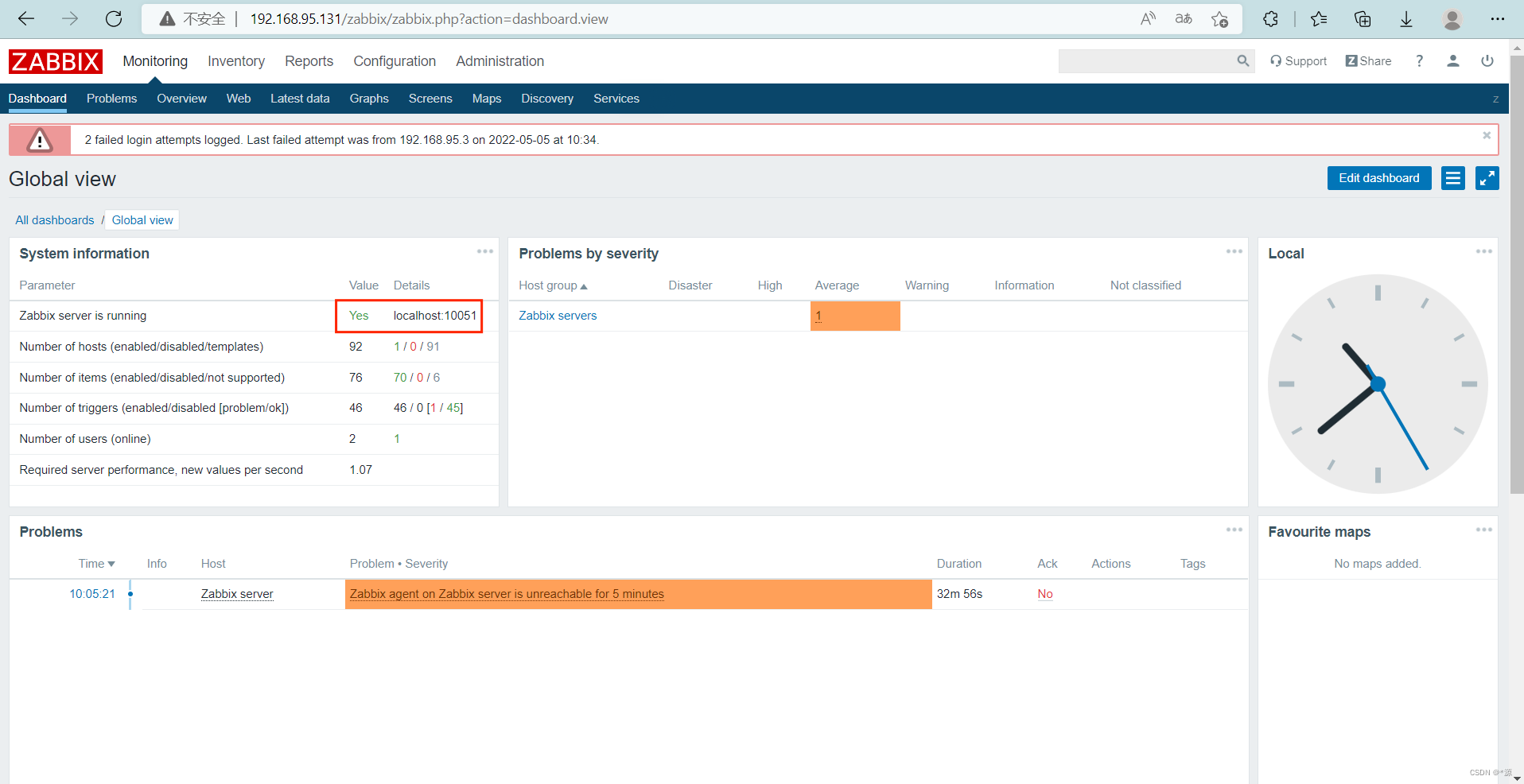Click the Local analog clock
1524x784 pixels.
[1378, 384]
